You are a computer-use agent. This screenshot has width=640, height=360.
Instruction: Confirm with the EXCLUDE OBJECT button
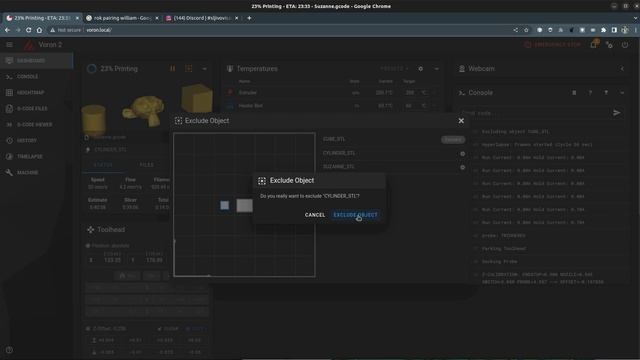click(x=355, y=215)
